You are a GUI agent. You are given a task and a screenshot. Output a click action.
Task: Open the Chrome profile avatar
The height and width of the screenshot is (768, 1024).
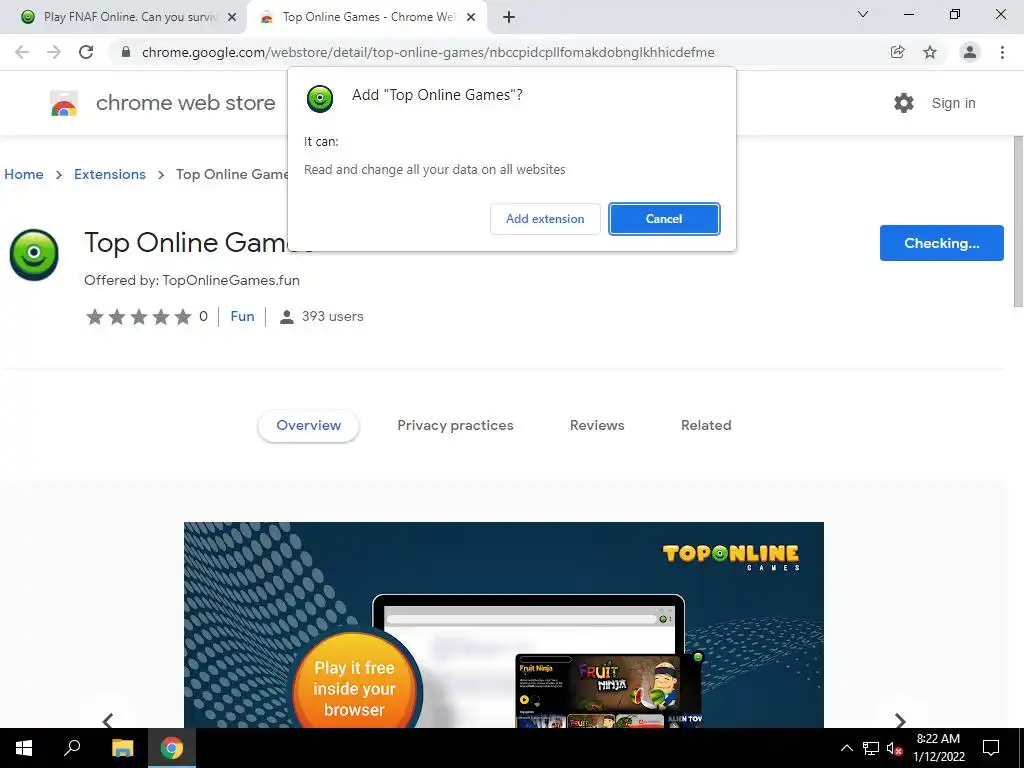click(970, 52)
